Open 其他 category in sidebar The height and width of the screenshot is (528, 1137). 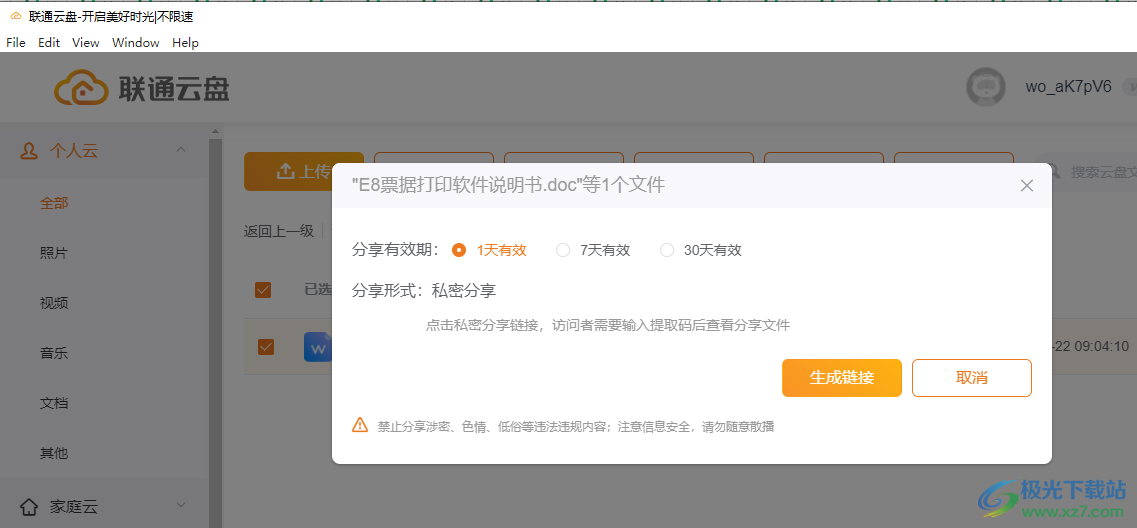[54, 453]
